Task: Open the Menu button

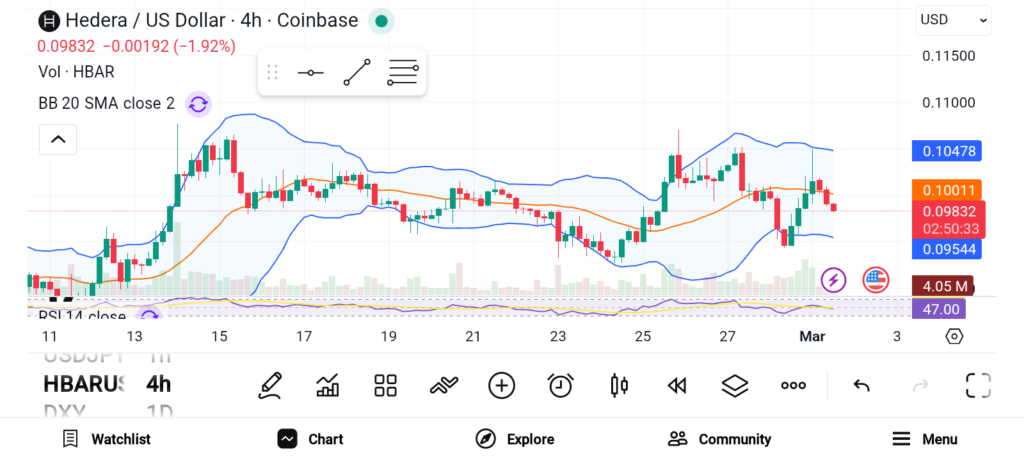Action: click(x=925, y=439)
